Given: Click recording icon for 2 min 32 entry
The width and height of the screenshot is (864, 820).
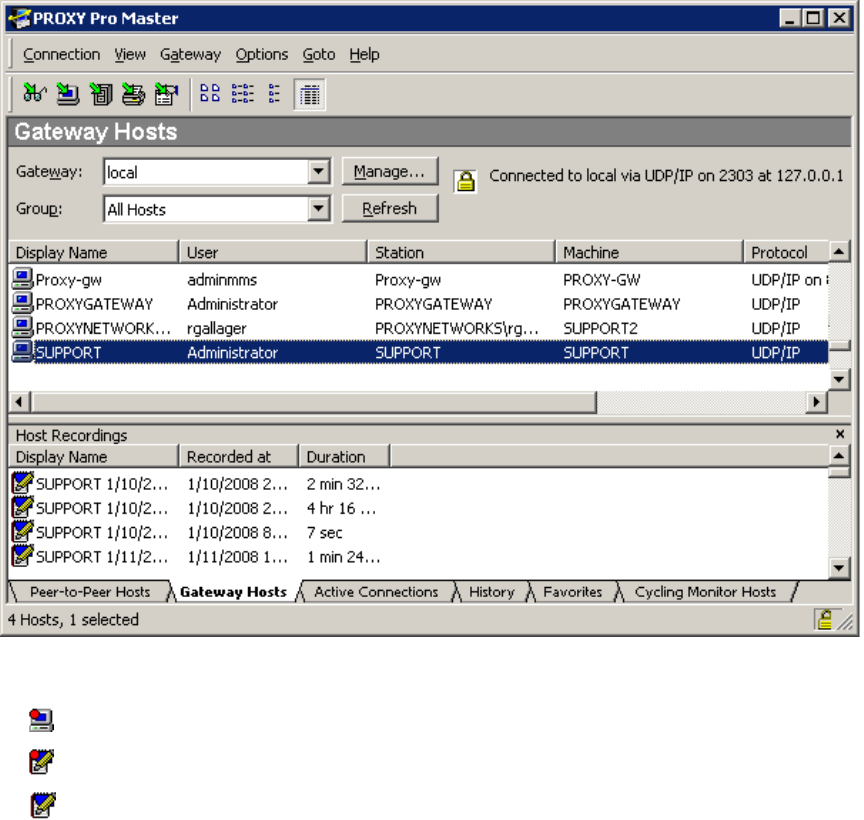Looking at the screenshot, I should tap(23, 483).
